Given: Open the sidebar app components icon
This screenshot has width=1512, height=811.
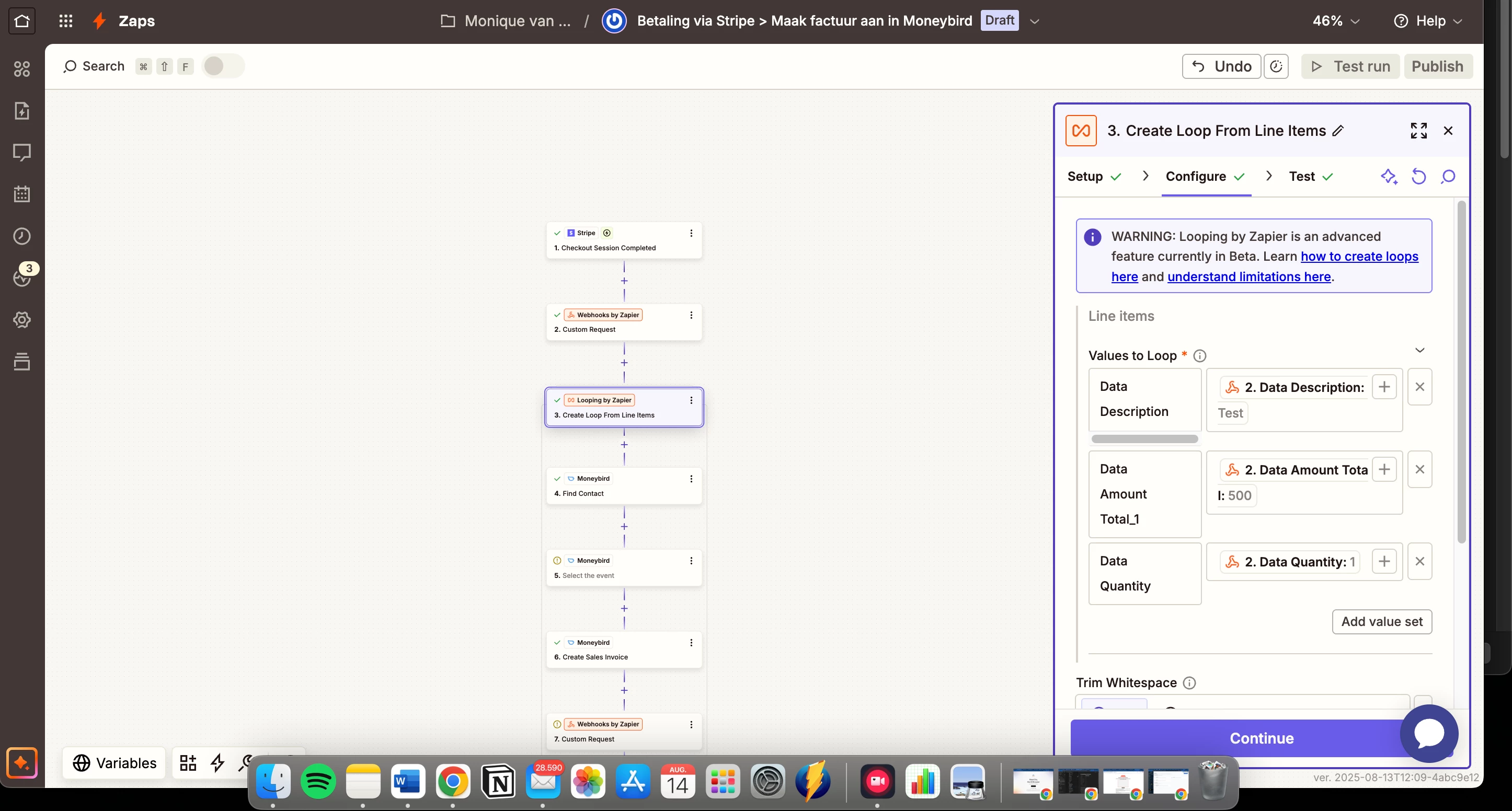Looking at the screenshot, I should [x=22, y=69].
